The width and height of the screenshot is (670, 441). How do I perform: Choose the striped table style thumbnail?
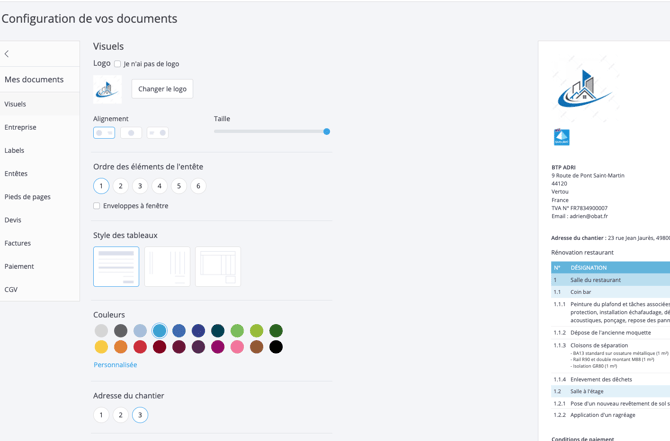[x=116, y=266]
